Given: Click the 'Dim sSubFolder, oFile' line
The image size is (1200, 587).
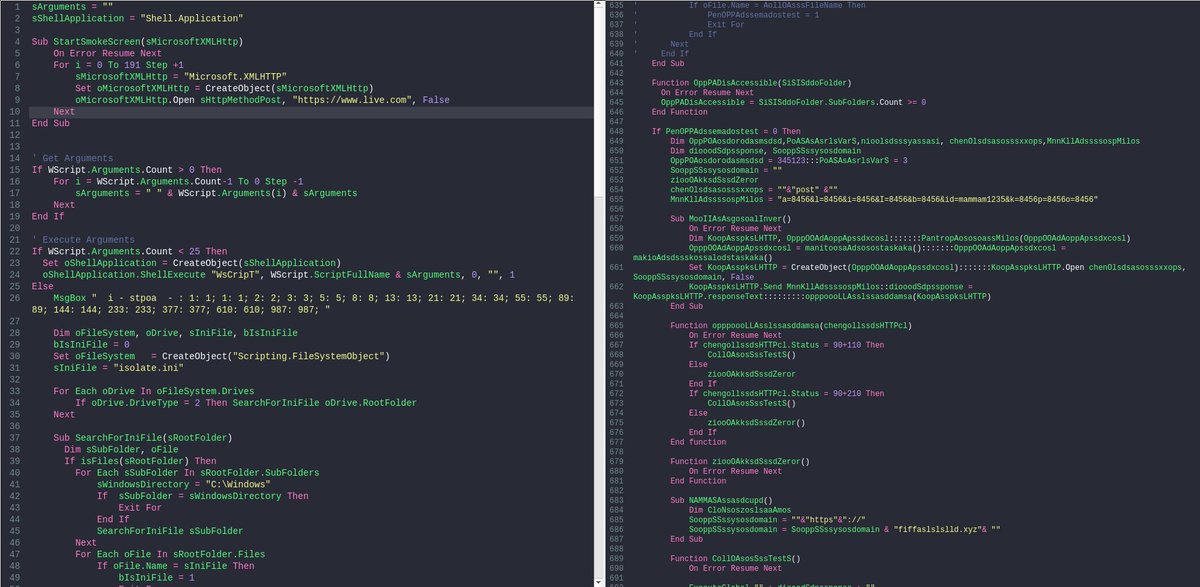Looking at the screenshot, I should coord(121,450).
